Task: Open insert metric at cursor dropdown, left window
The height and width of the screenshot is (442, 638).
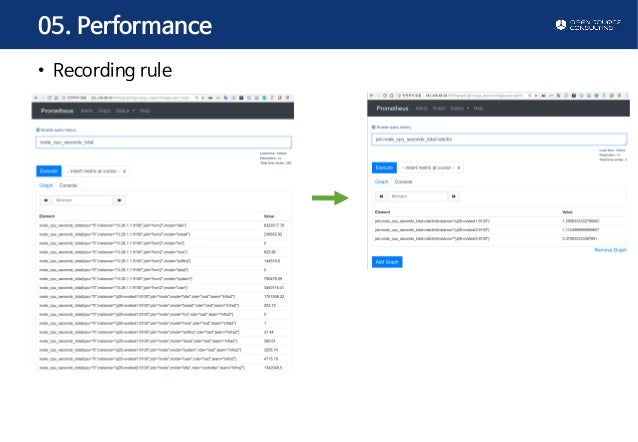Action: click(97, 171)
